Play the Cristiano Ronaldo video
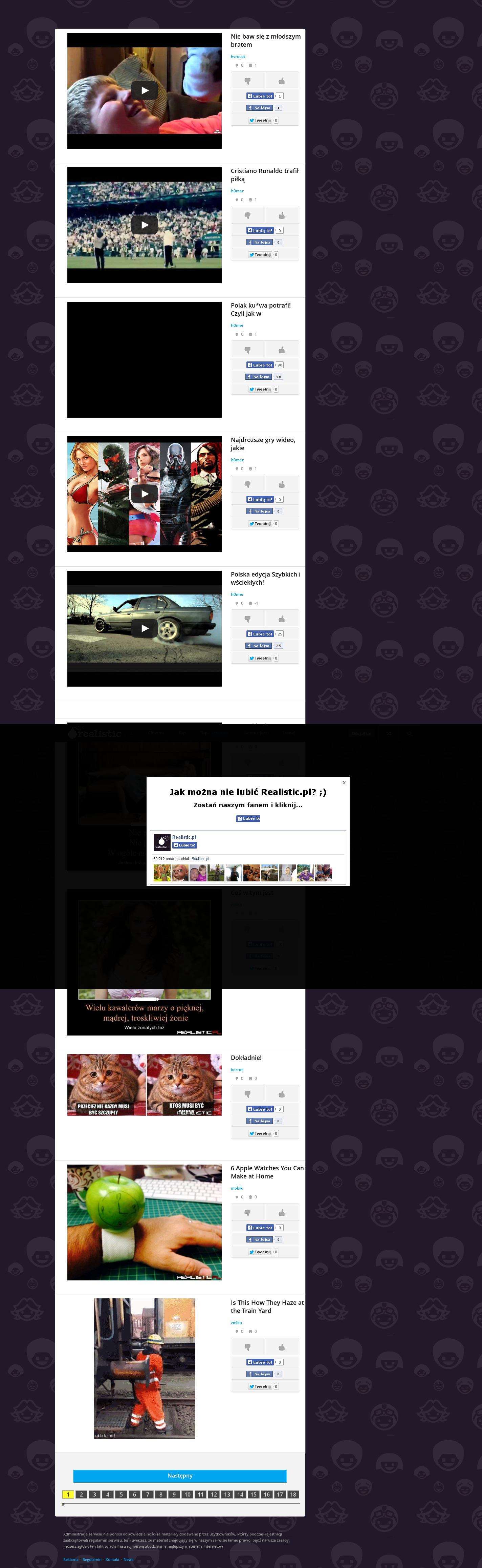Screen dimensions: 482x1568 144,225
